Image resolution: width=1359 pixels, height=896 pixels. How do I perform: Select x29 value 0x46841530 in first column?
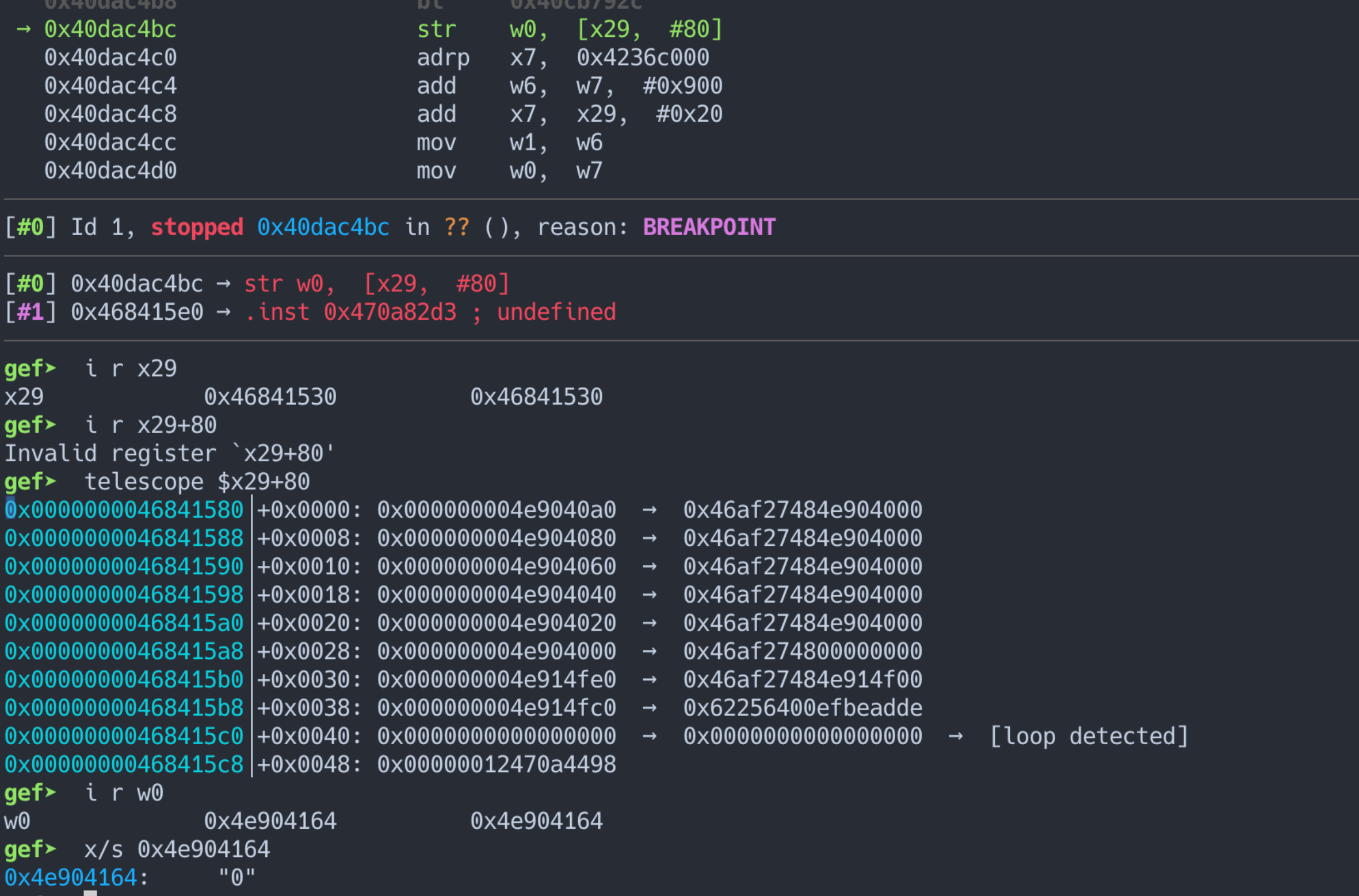[x=270, y=397]
